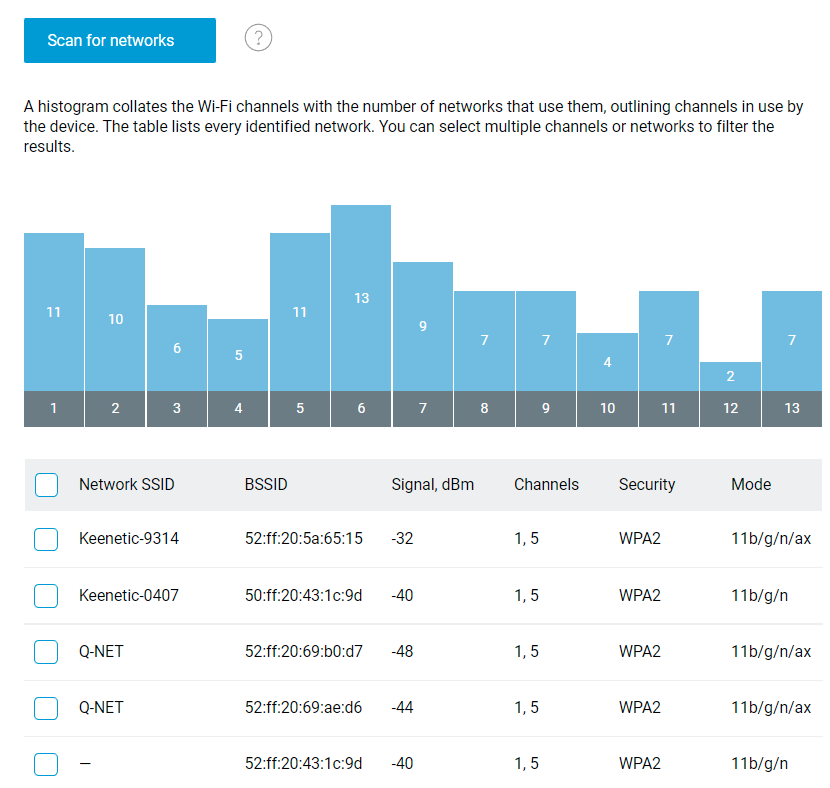Click channel 13 label under the histogram
Viewport: 830px width, 788px height.
(791, 409)
